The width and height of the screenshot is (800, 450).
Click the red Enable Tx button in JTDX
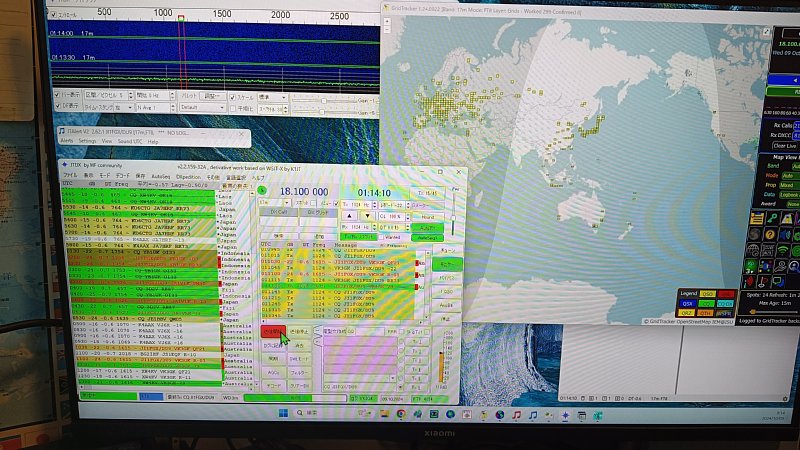pos(273,332)
